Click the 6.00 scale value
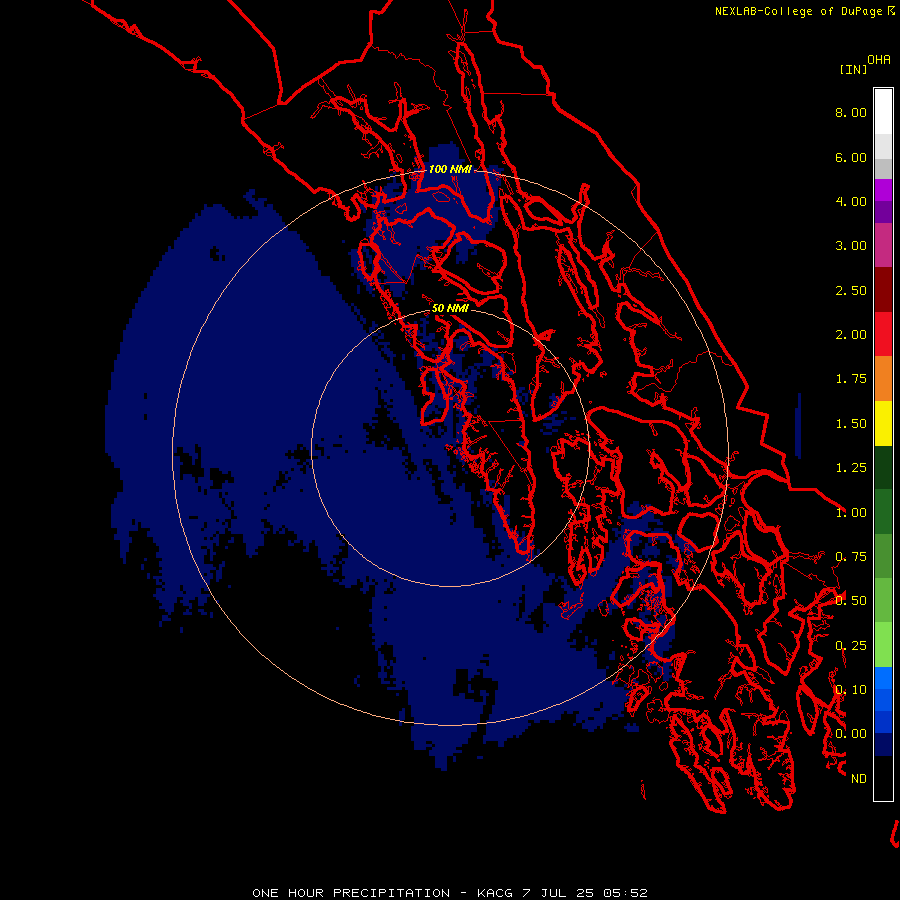 click(x=851, y=157)
